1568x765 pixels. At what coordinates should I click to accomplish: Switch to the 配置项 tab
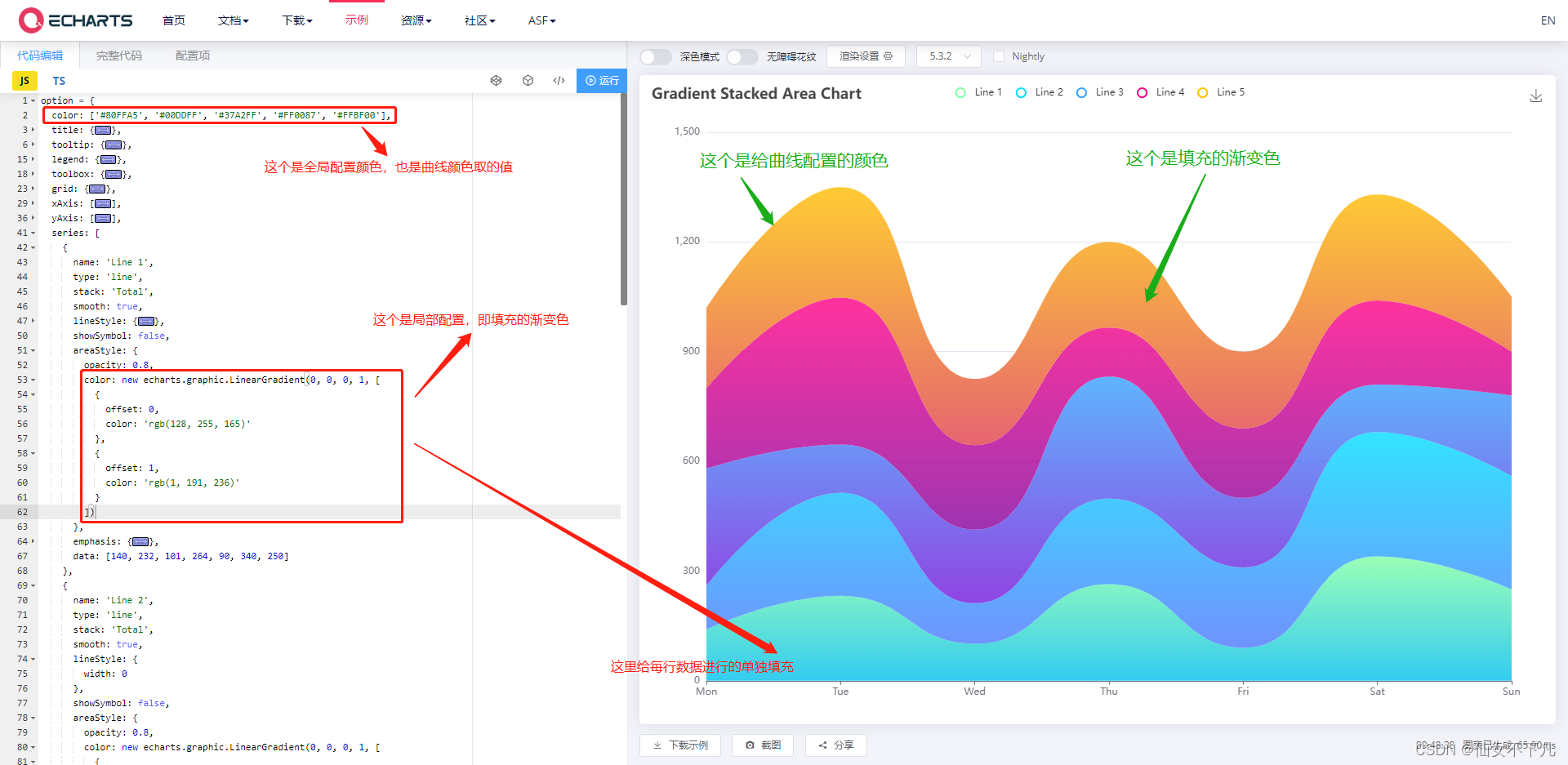[193, 56]
